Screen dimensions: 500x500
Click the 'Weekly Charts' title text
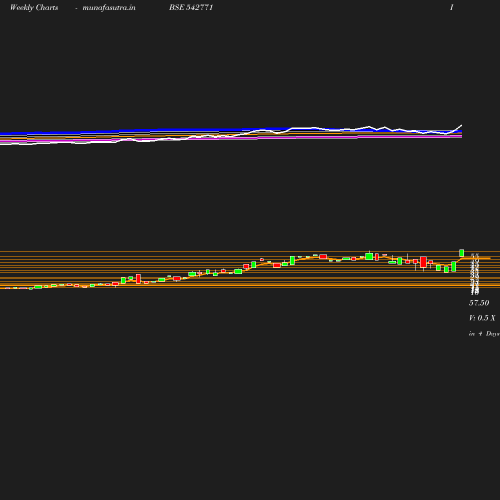pyautogui.click(x=34, y=8)
